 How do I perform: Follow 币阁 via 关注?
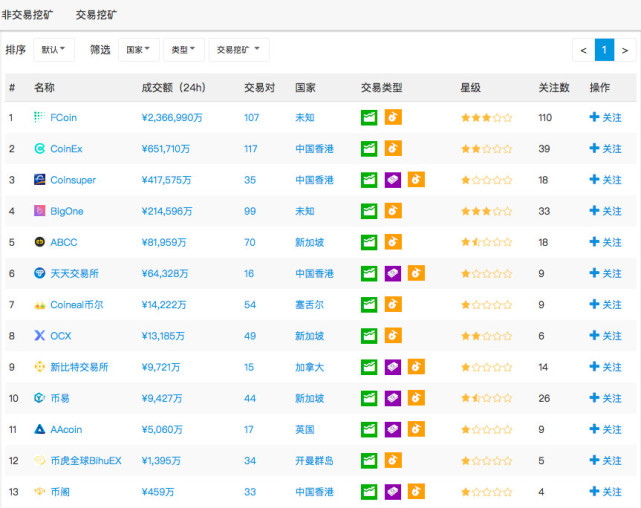[x=605, y=492]
